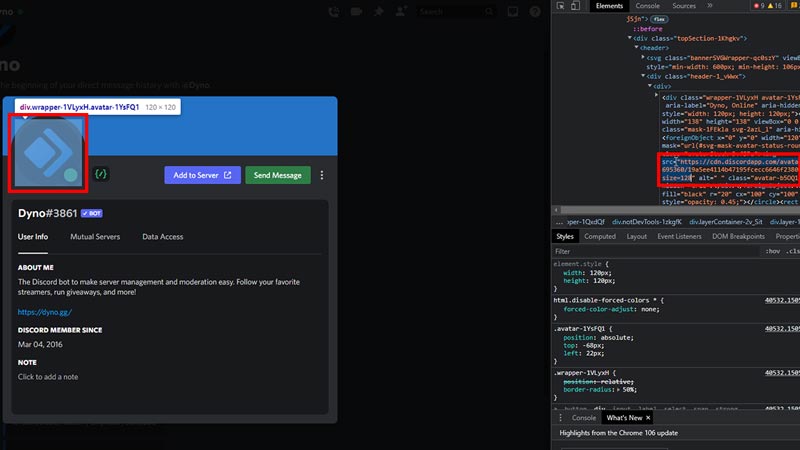Toggle the device toolbar icon in DevTools
The width and height of the screenshot is (800, 450).
(575, 6)
